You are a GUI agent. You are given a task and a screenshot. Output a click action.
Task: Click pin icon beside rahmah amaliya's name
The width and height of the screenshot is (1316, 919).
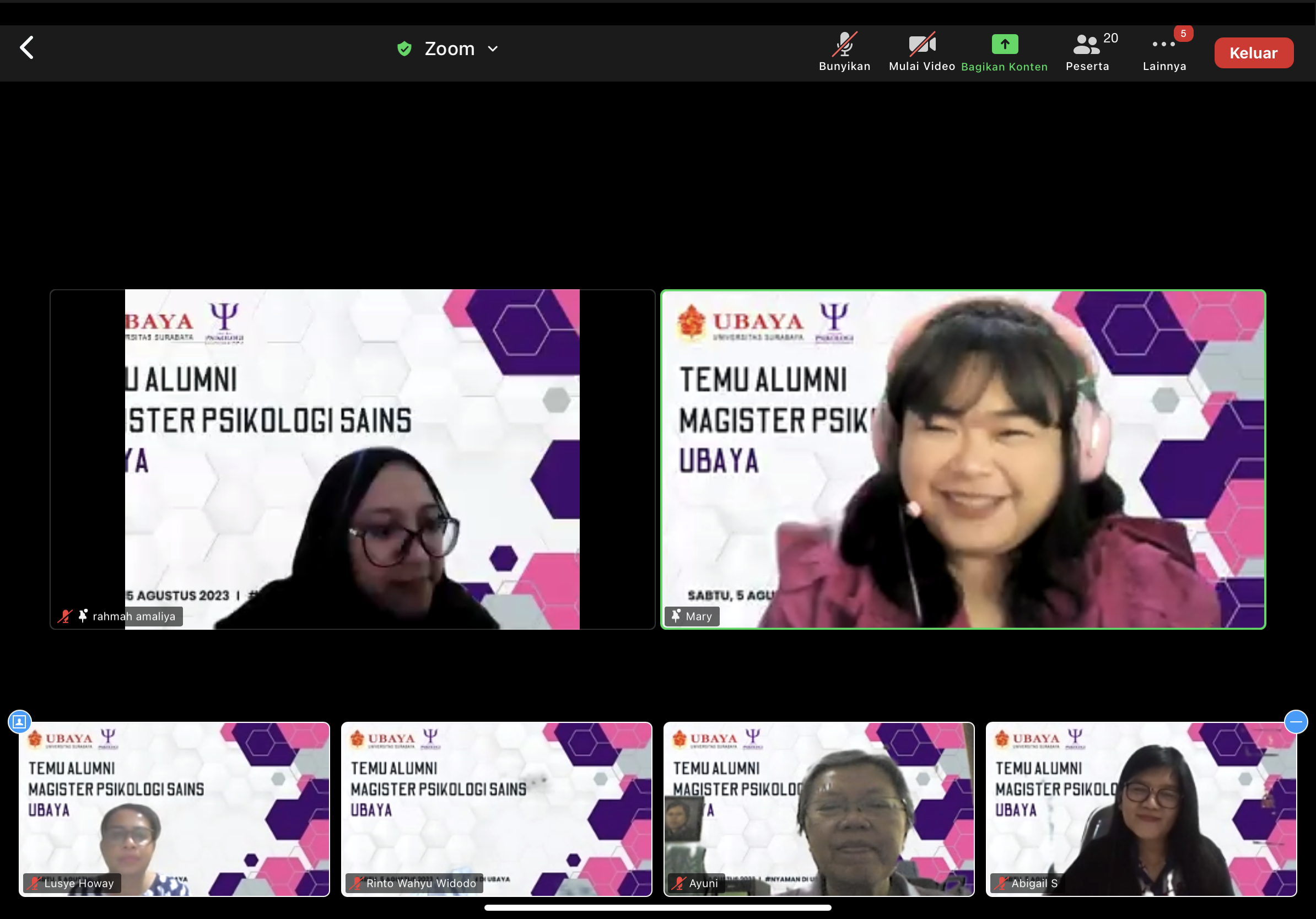83,616
